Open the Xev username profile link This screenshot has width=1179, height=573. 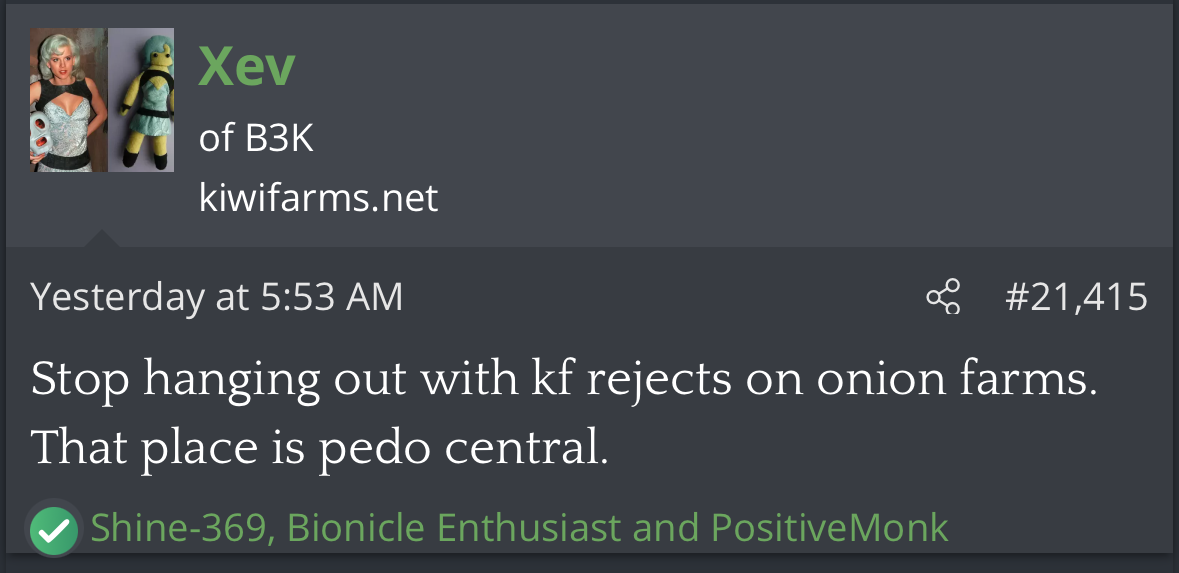[x=247, y=68]
